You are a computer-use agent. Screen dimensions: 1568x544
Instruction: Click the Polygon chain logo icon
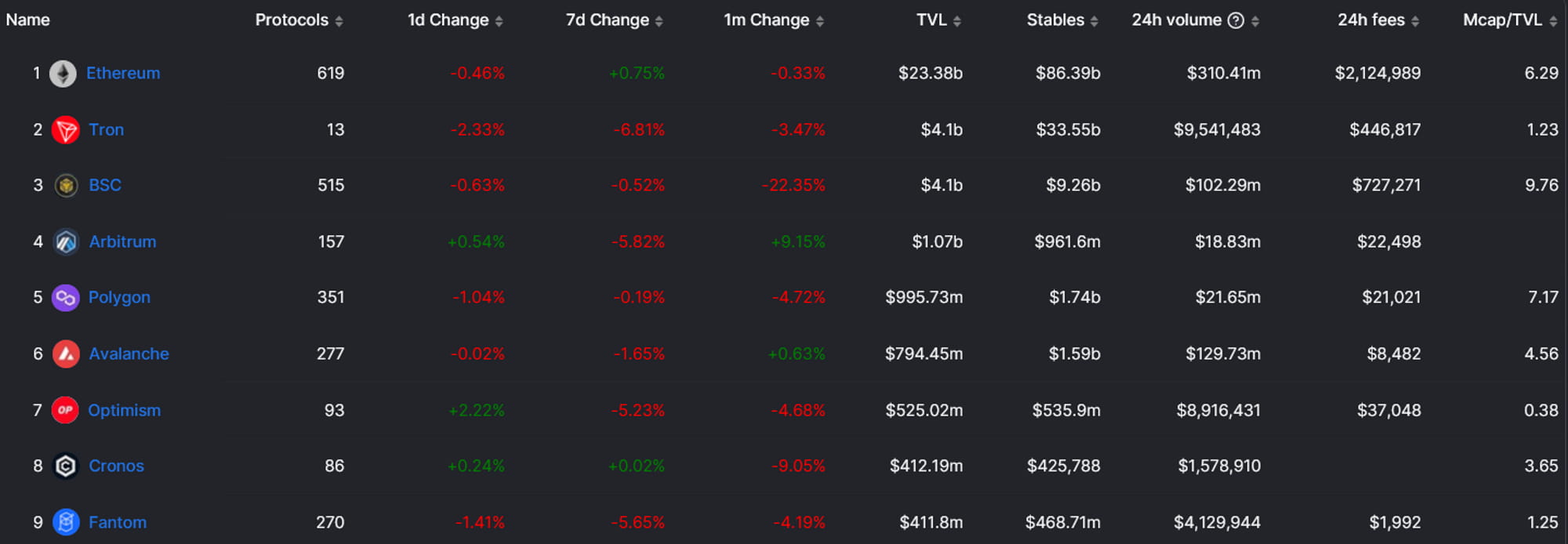pyautogui.click(x=66, y=298)
